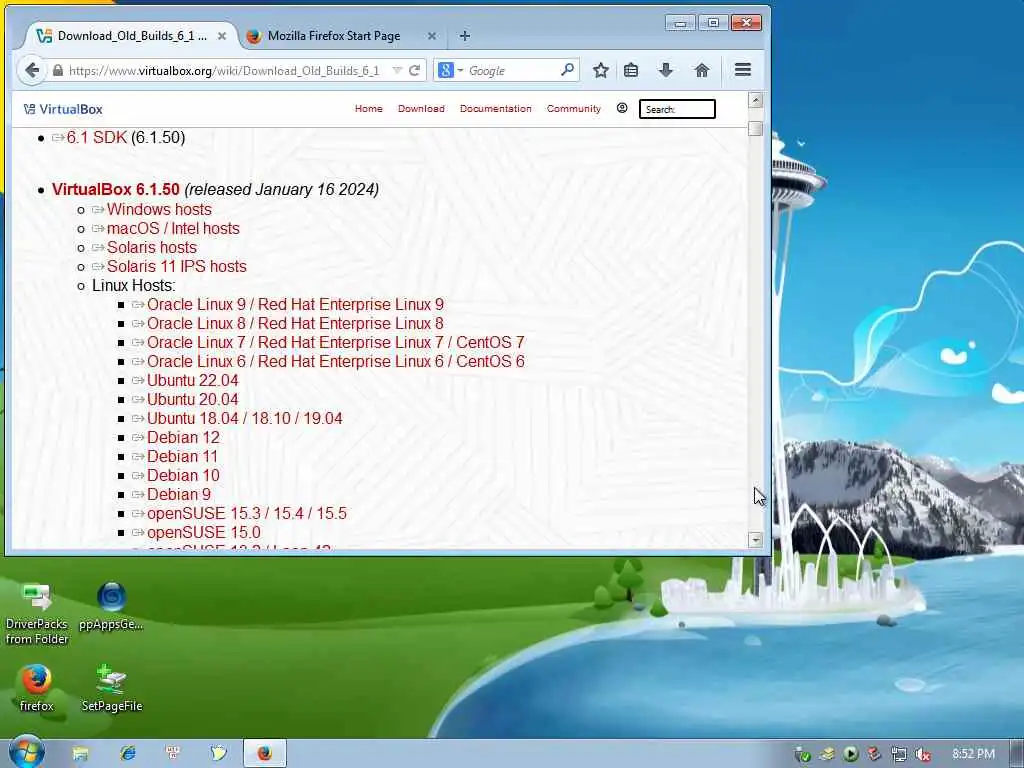
Task: Open the Download navigation link
Action: click(x=421, y=108)
